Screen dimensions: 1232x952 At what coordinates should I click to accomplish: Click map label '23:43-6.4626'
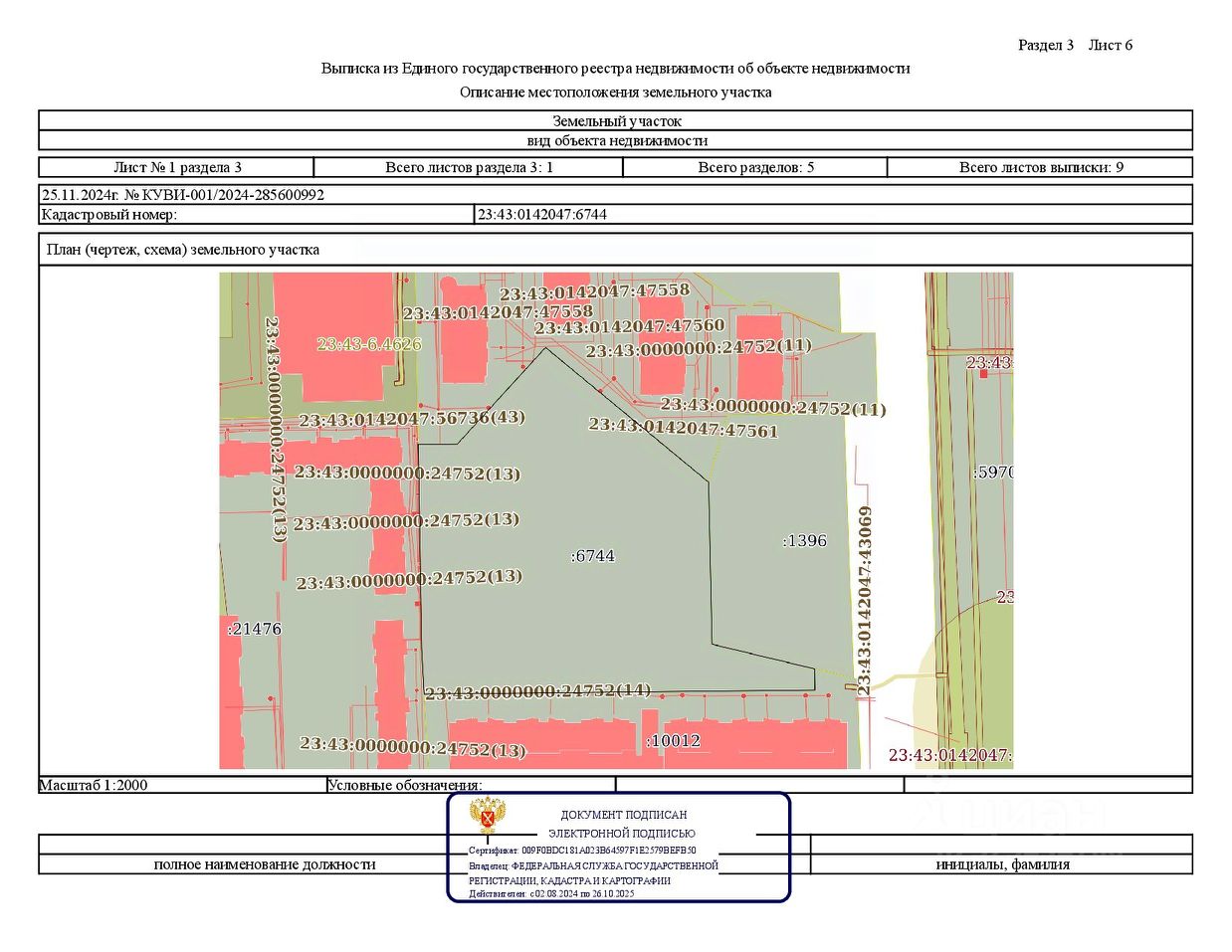[369, 344]
